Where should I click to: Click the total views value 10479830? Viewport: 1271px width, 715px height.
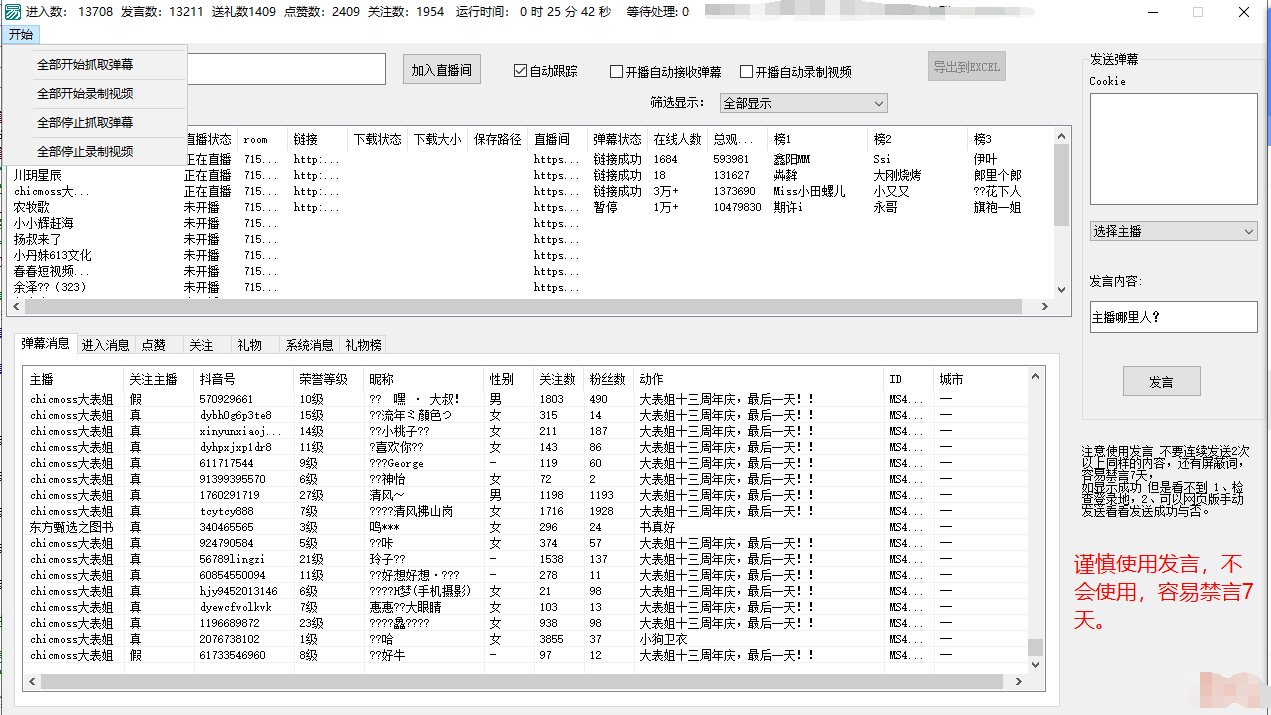[738, 207]
